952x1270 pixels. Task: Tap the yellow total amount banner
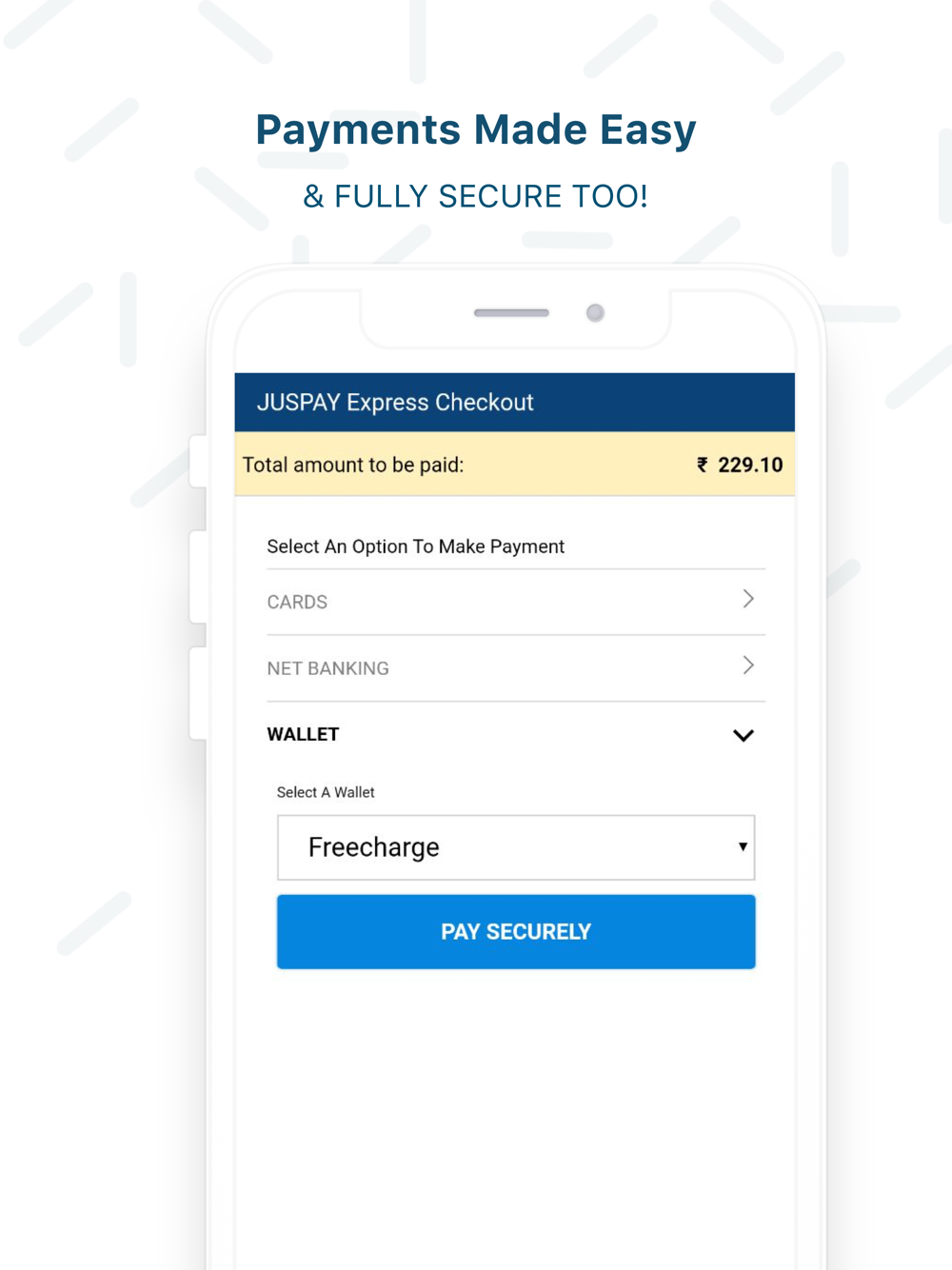(x=515, y=464)
